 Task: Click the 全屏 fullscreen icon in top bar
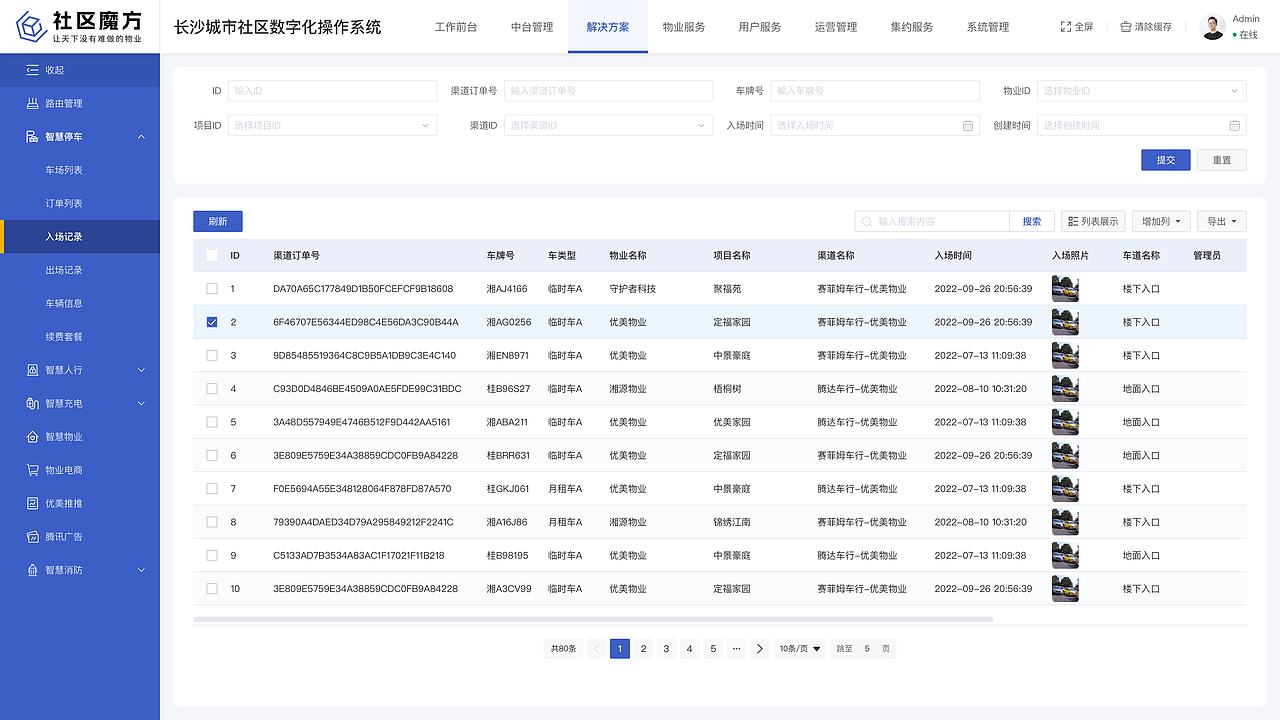click(x=1064, y=27)
